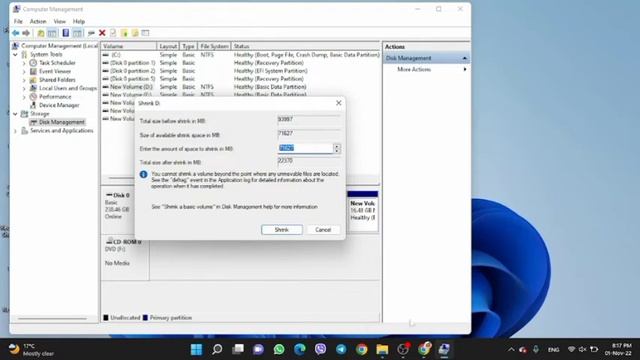This screenshot has height=360, width=640.
Task: Select the Computer Management (Local) root node
Action: coord(59,46)
